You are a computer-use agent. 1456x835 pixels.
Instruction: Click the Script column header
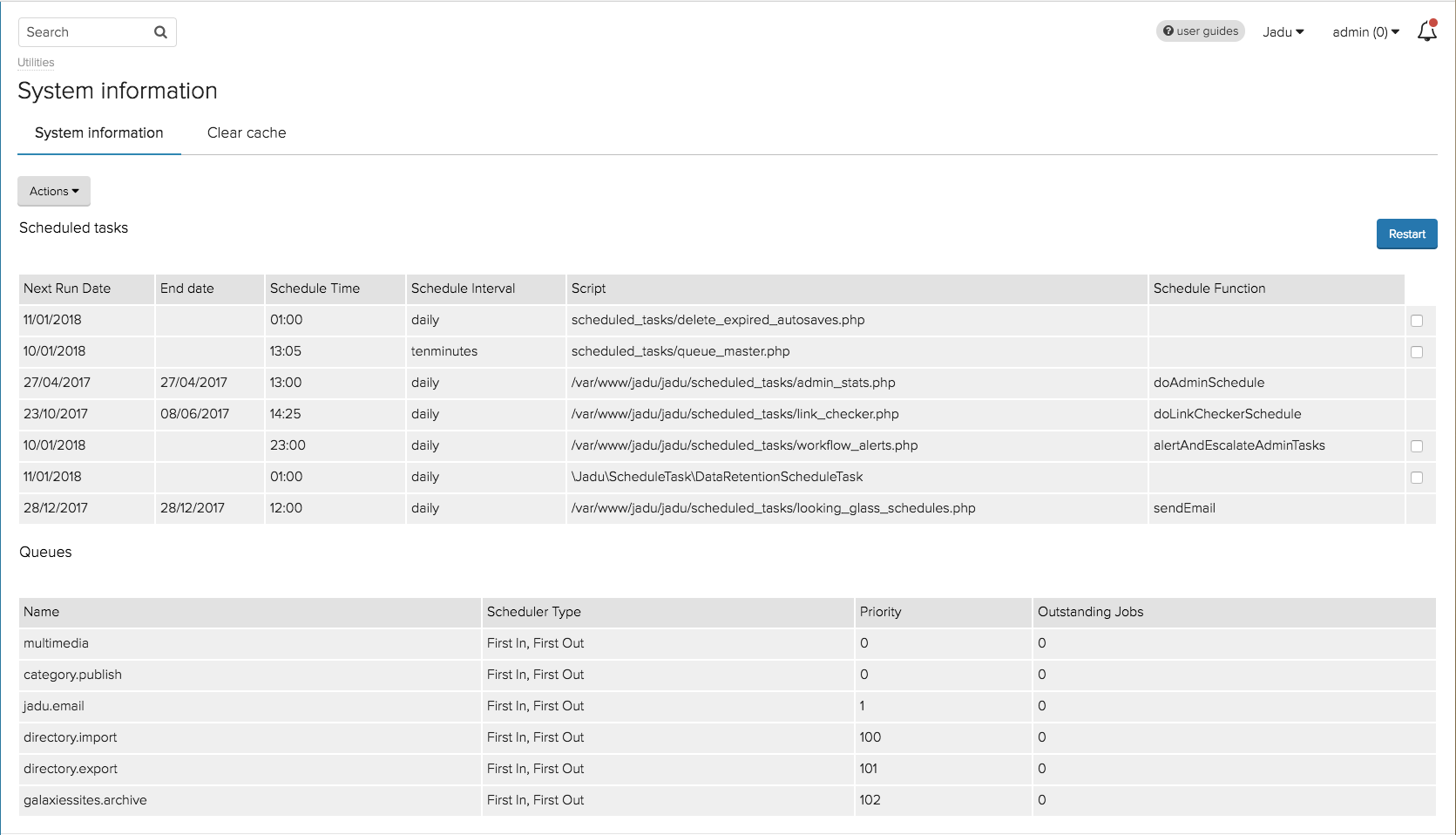coord(589,289)
